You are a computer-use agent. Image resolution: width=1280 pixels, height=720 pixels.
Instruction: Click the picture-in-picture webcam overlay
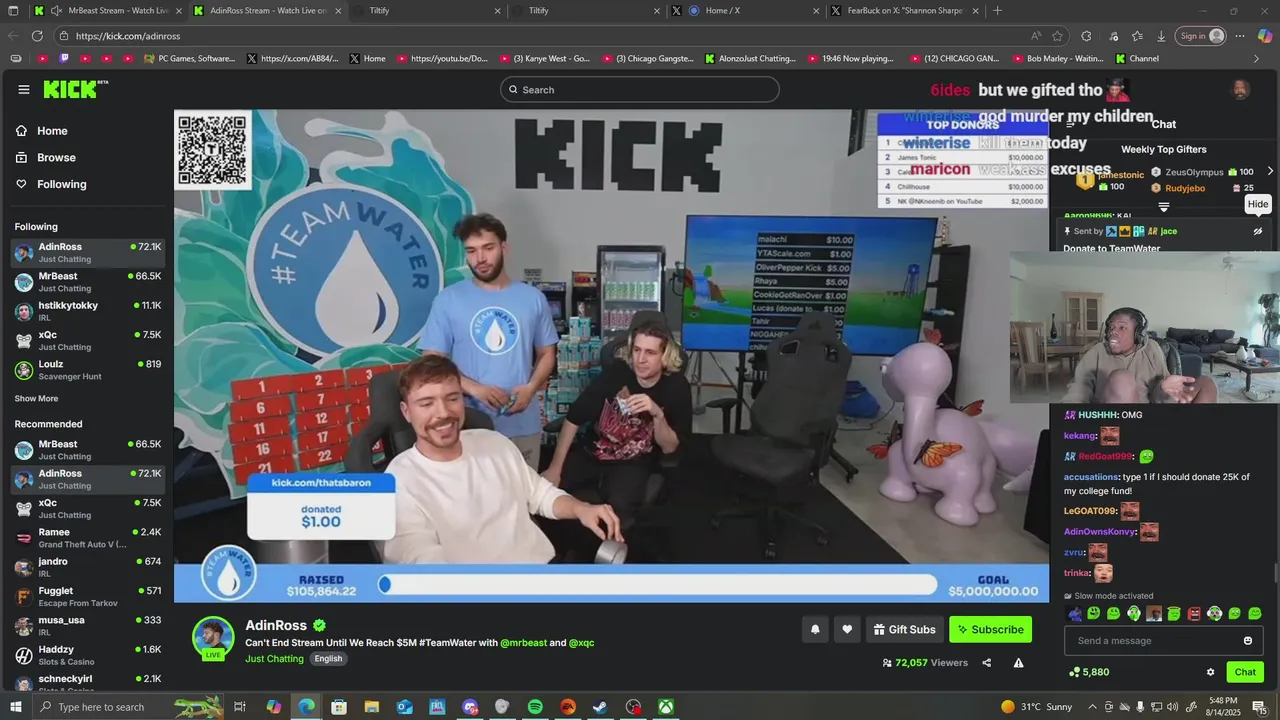tap(1145, 326)
